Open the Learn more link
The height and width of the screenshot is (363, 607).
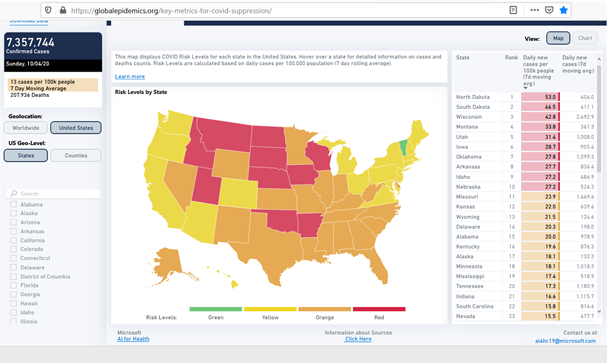[x=130, y=77]
